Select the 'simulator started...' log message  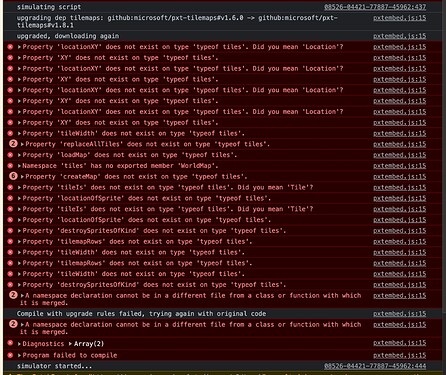click(x=54, y=366)
